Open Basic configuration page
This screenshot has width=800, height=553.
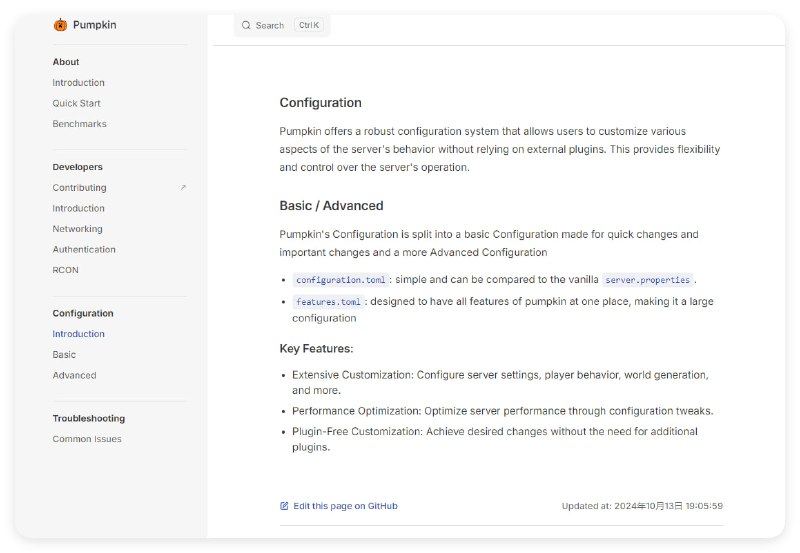point(64,355)
